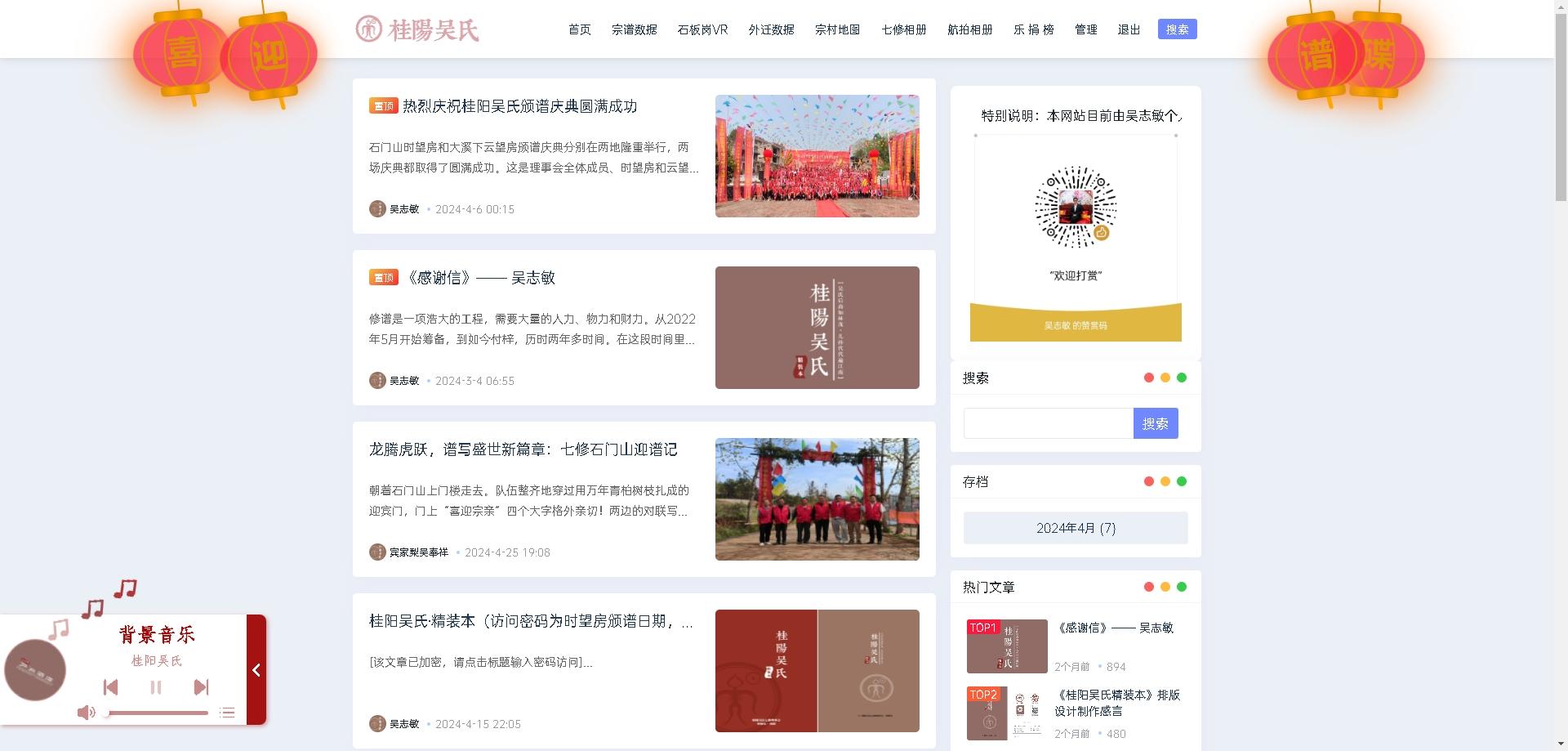Screen dimensions: 1568x751
Task: Click the 桂陽吴氏 site logo
Action: pos(417,29)
